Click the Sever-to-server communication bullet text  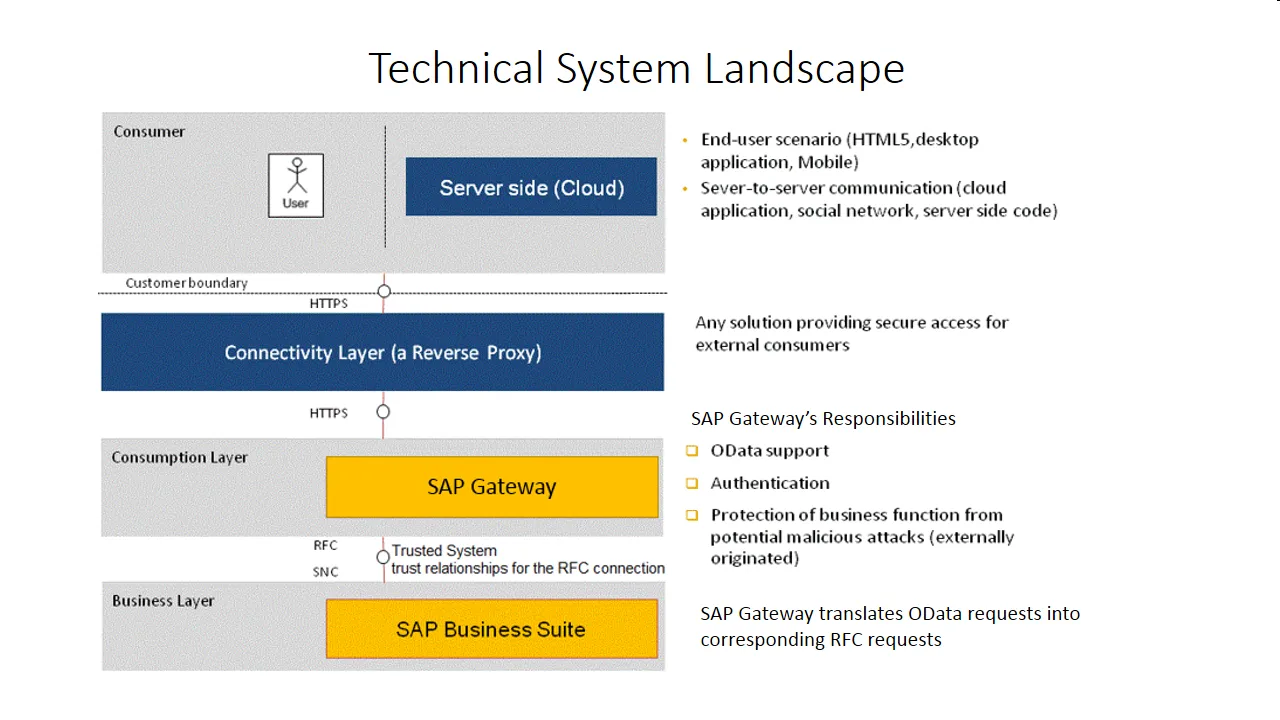click(x=879, y=199)
